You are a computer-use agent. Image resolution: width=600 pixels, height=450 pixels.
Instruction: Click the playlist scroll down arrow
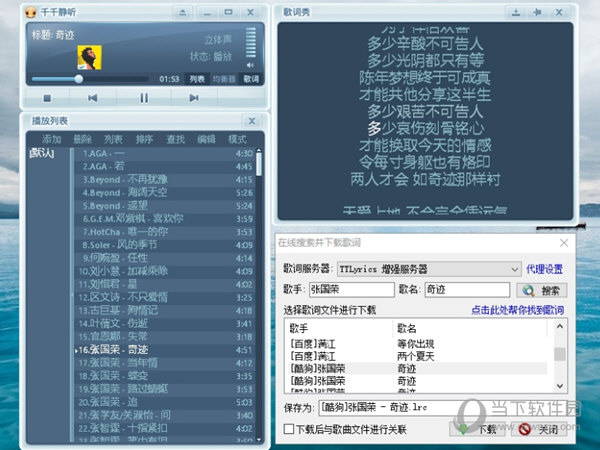259,440
